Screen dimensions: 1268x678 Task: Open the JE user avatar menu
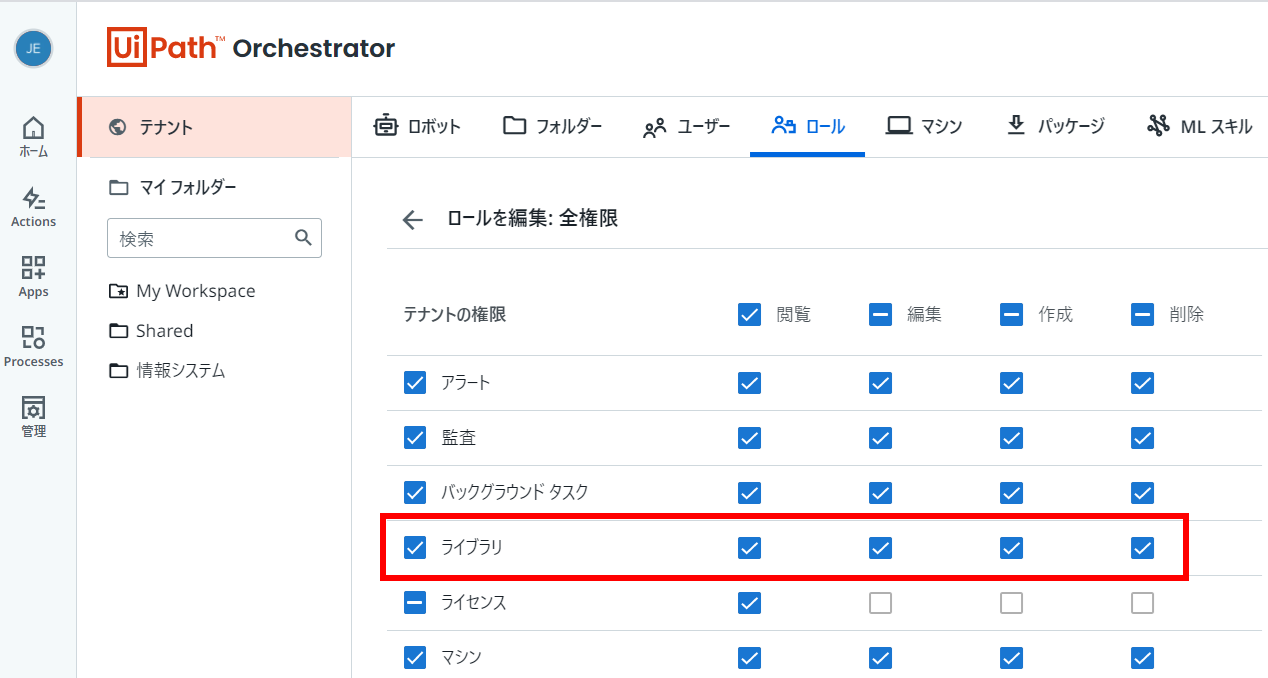tap(33, 48)
